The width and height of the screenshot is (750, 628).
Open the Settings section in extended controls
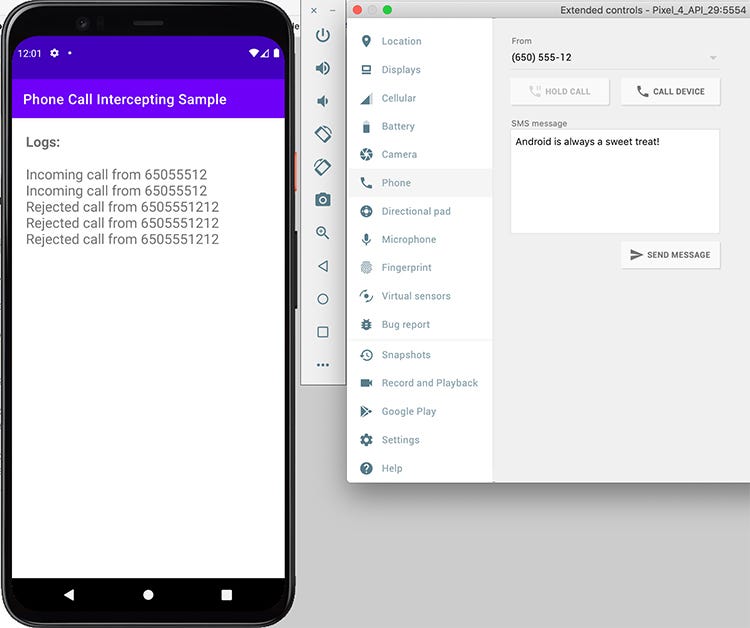pyautogui.click(x=420, y=440)
